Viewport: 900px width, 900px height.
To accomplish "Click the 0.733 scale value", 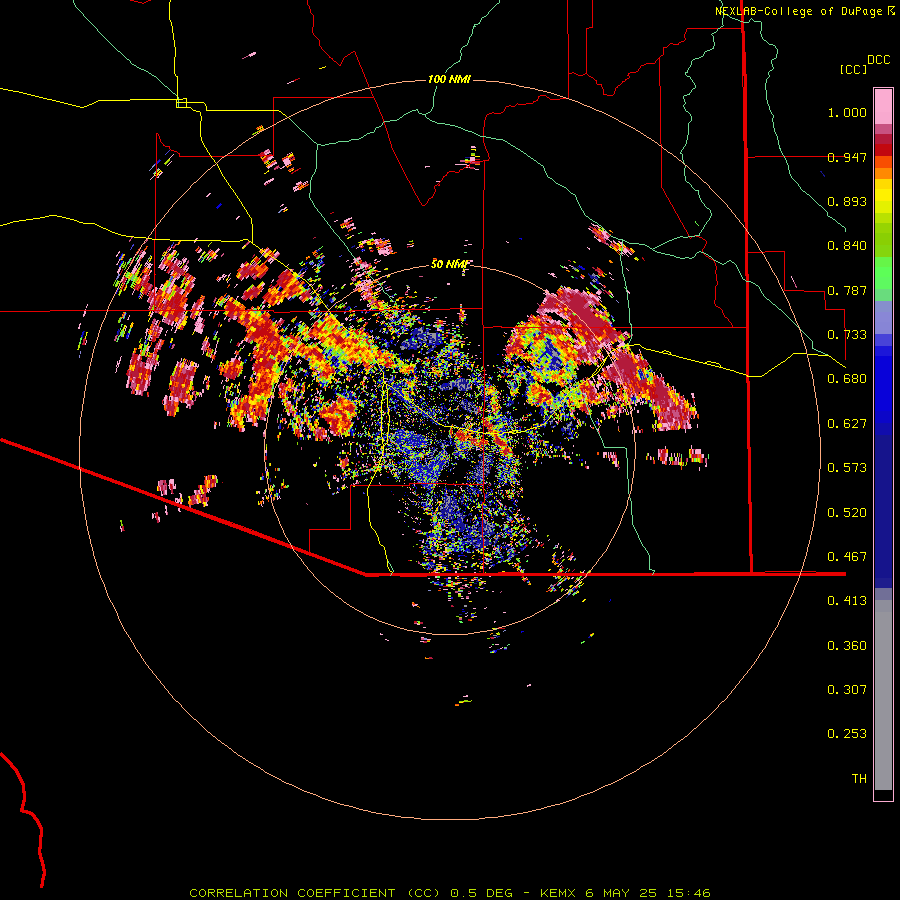I will pos(847,335).
